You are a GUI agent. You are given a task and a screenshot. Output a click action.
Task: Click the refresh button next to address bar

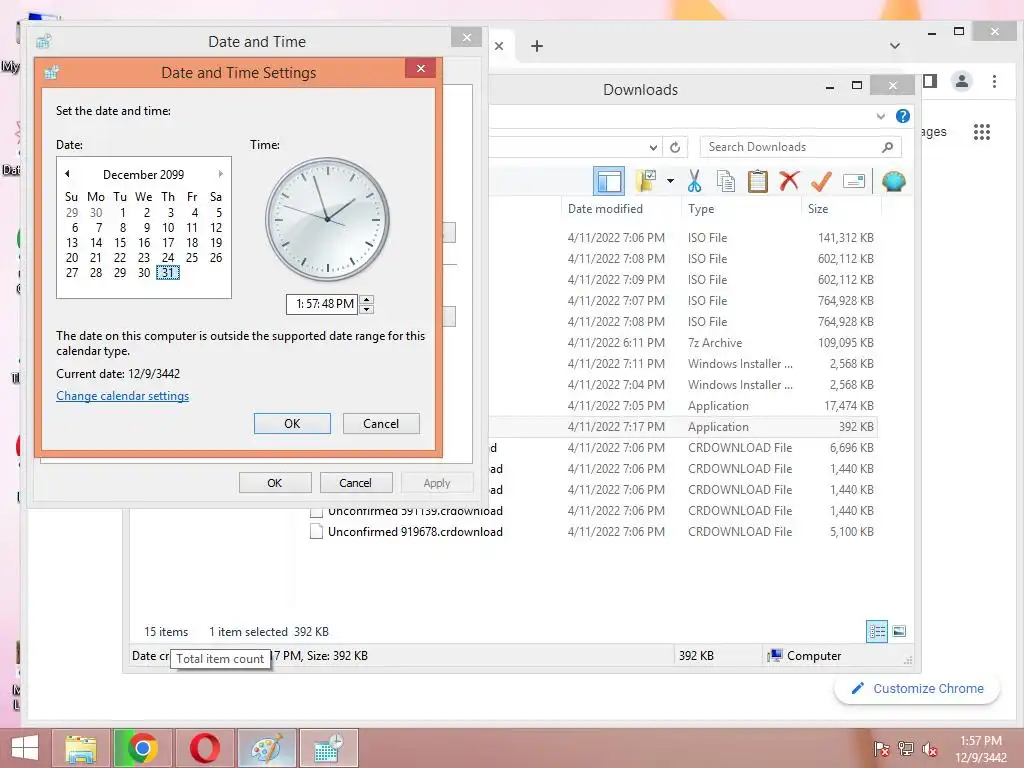tap(675, 147)
